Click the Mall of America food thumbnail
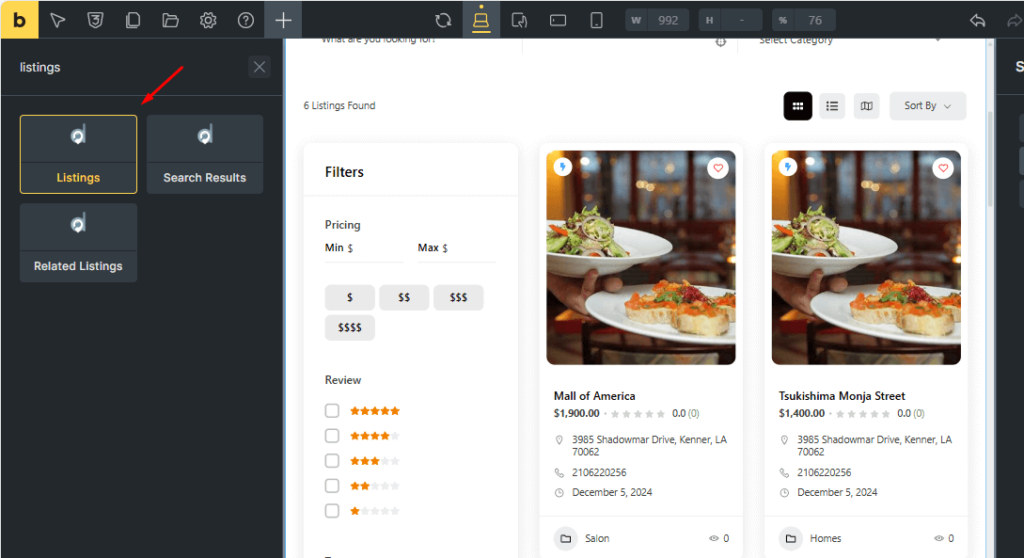 (x=641, y=257)
